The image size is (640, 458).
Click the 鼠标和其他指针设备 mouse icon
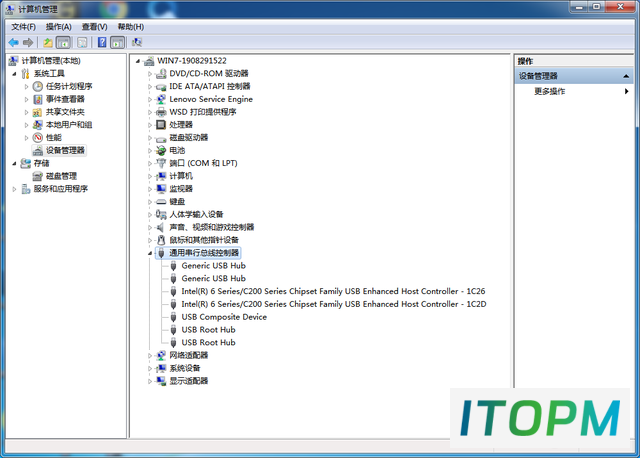[161, 240]
